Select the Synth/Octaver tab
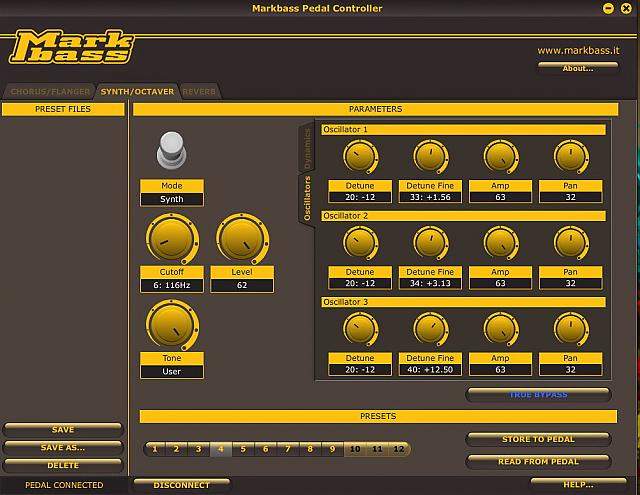The width and height of the screenshot is (640, 495). (x=137, y=91)
